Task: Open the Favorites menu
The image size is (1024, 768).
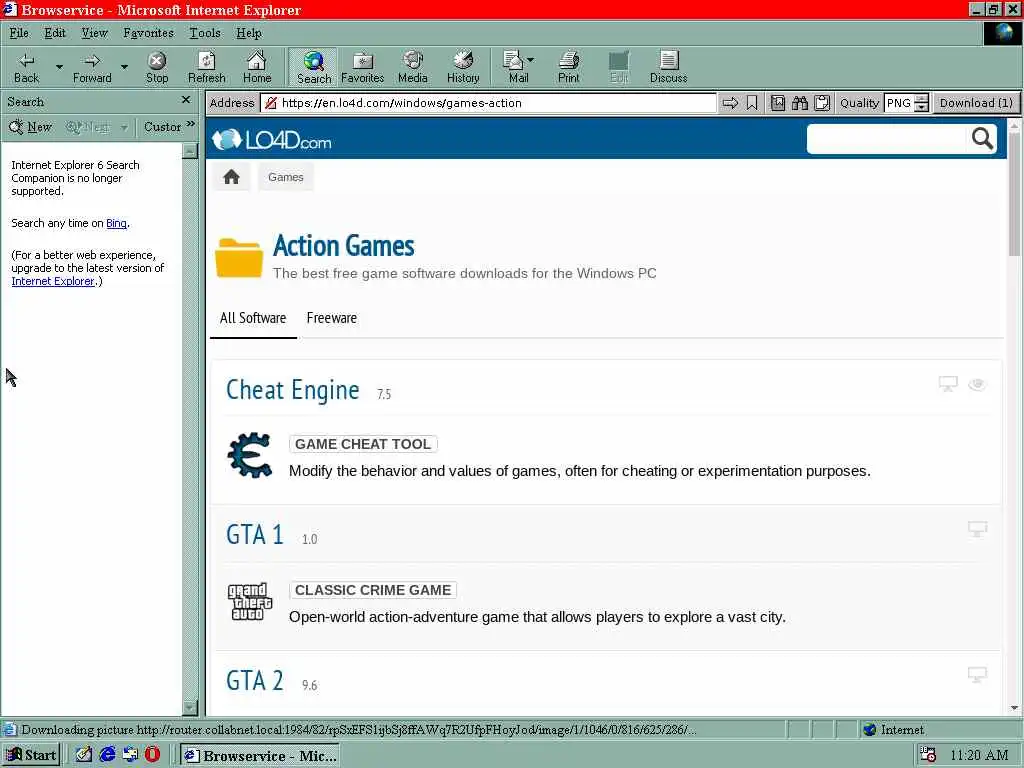Action: pos(148,33)
